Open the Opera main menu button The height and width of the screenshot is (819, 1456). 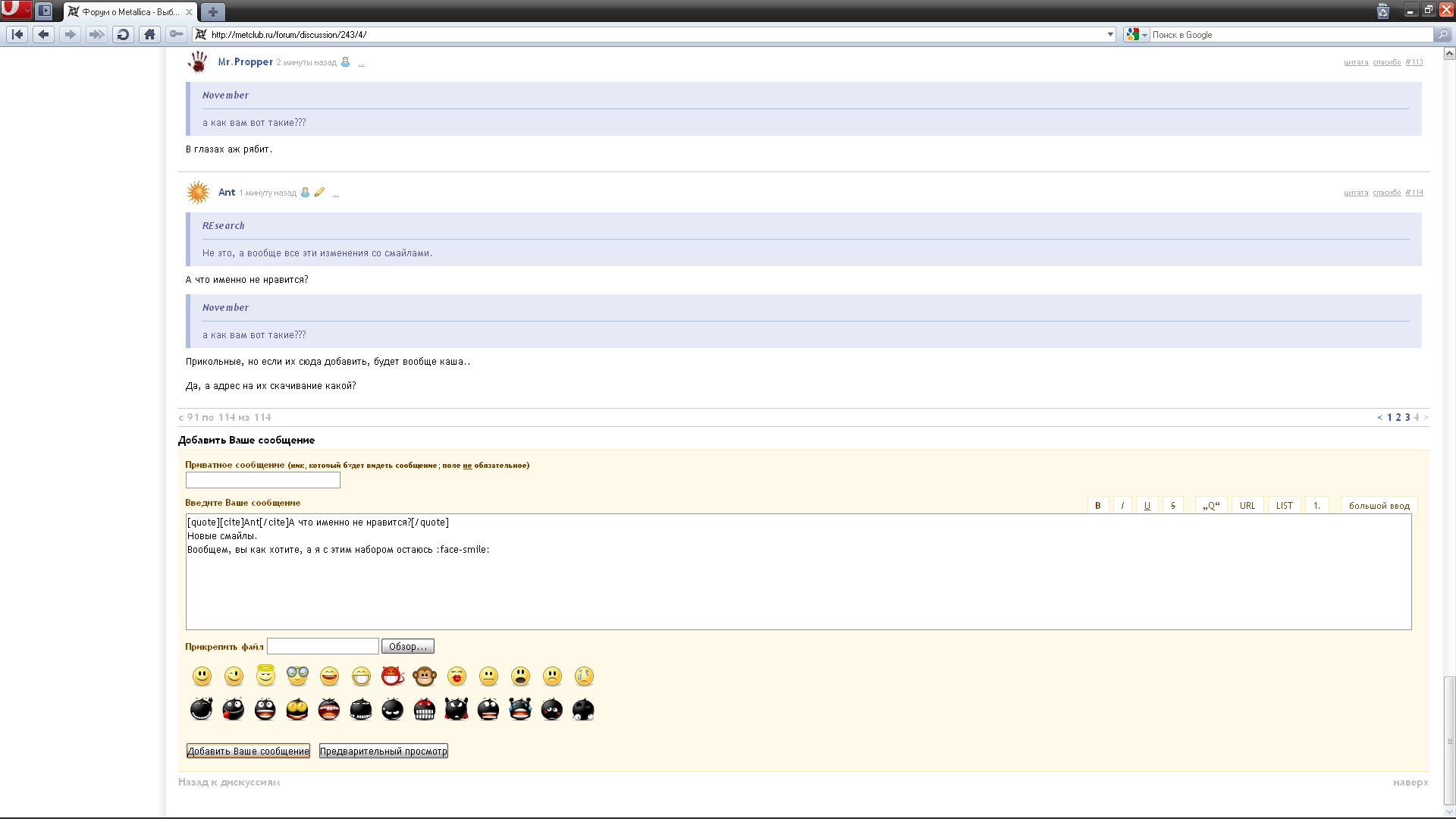click(x=16, y=11)
